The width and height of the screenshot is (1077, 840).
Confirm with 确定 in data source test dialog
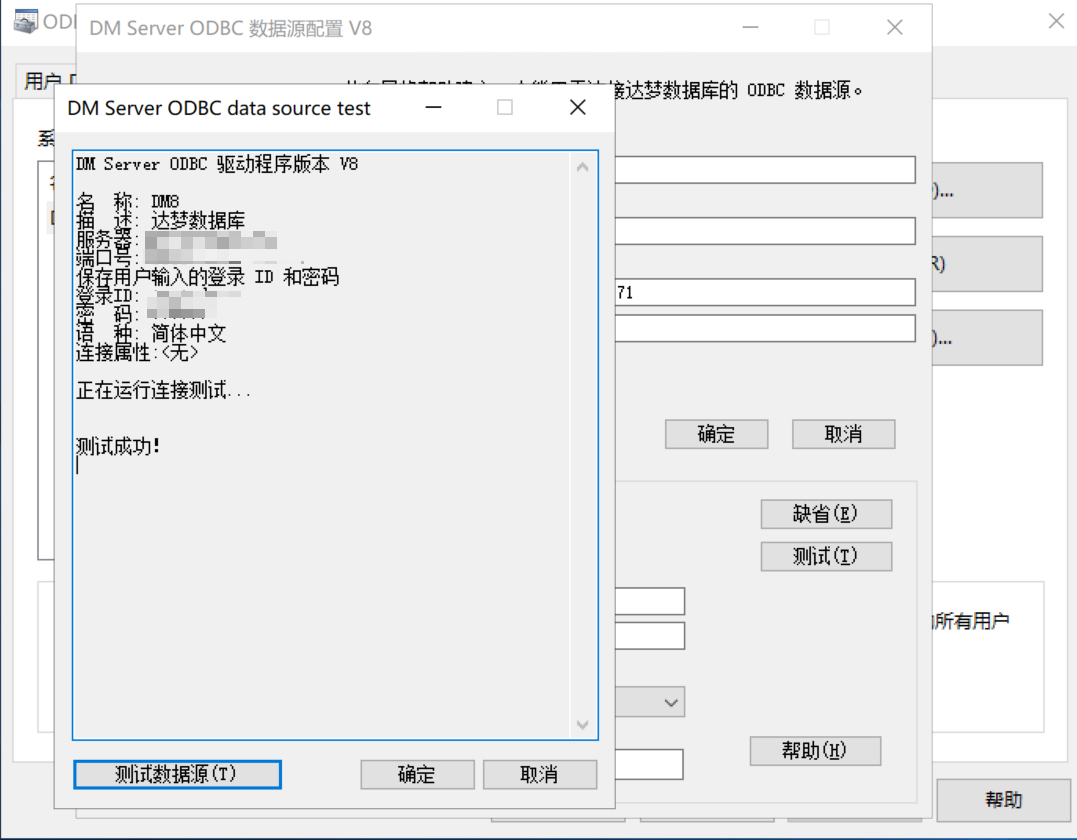point(417,775)
